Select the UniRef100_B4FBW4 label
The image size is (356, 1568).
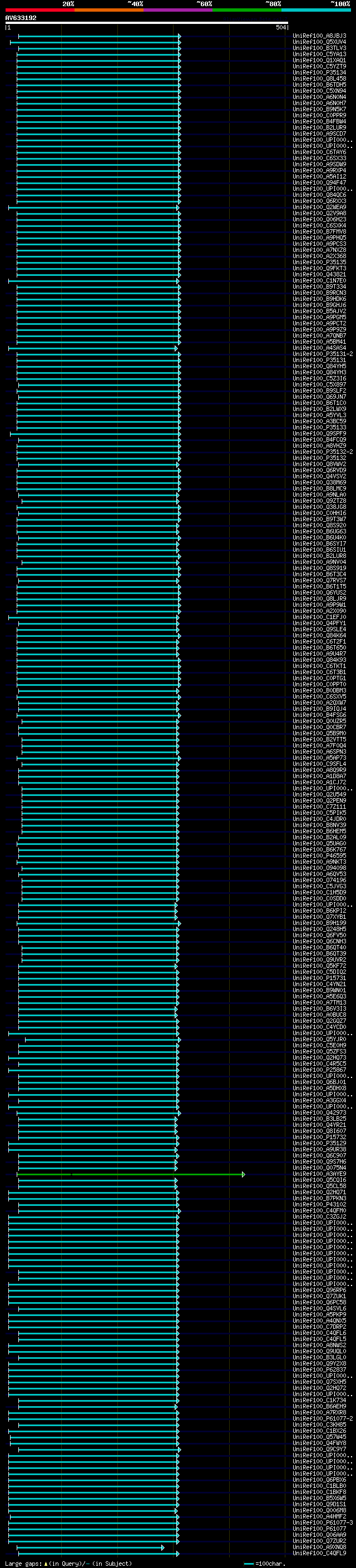click(319, 122)
